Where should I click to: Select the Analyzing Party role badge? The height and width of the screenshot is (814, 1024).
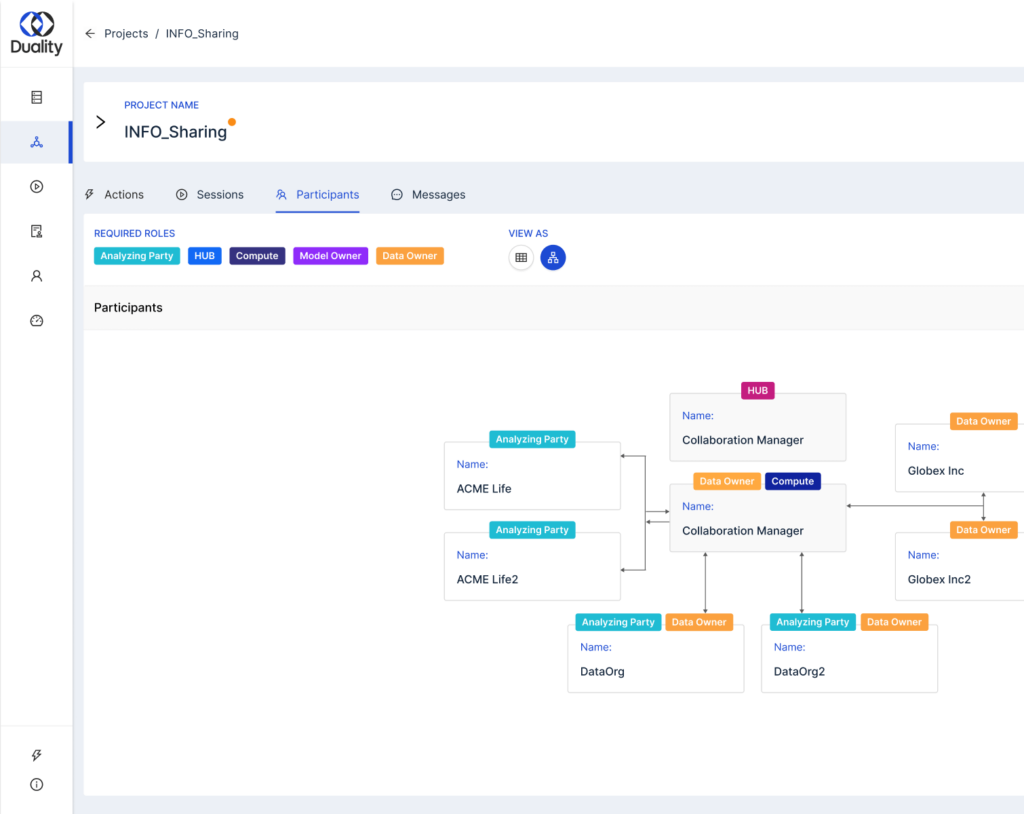click(136, 255)
